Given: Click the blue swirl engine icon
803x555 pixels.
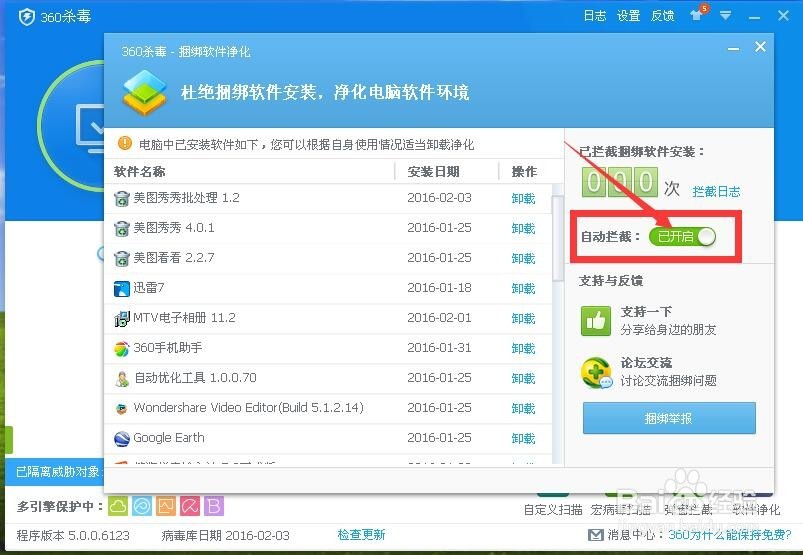Looking at the screenshot, I should click(142, 506).
